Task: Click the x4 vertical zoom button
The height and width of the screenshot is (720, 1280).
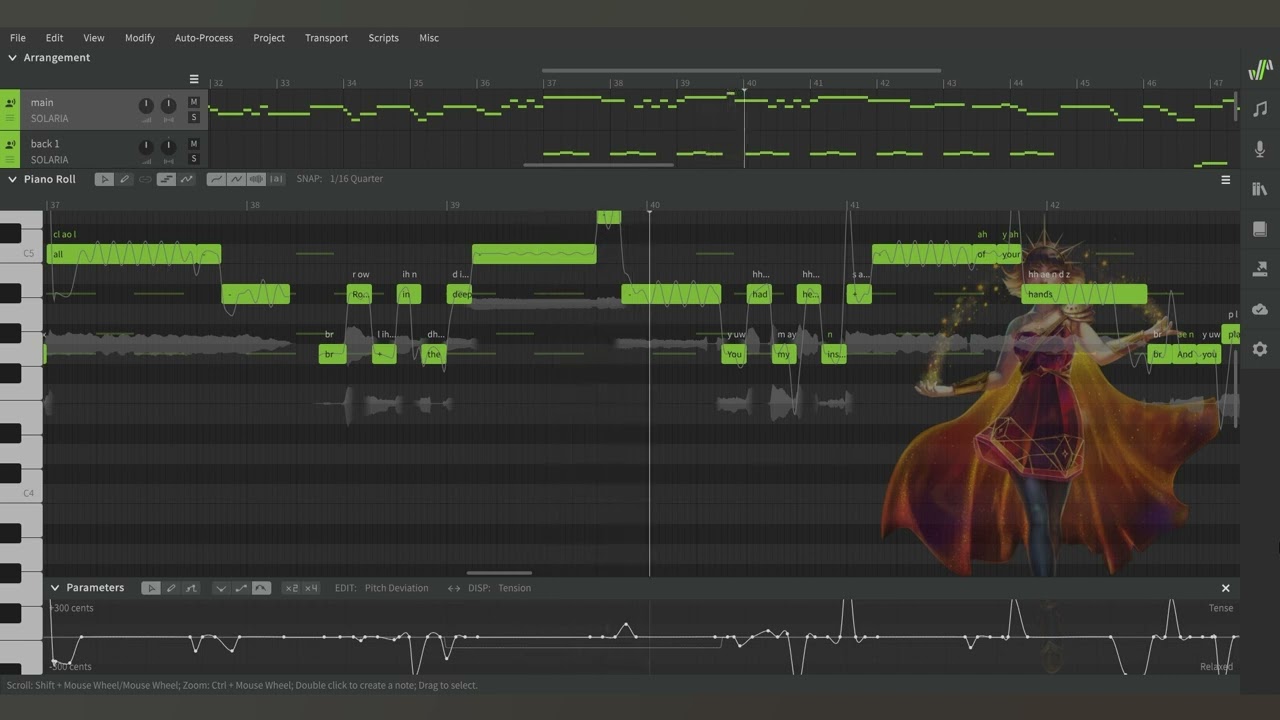Action: pyautogui.click(x=311, y=588)
